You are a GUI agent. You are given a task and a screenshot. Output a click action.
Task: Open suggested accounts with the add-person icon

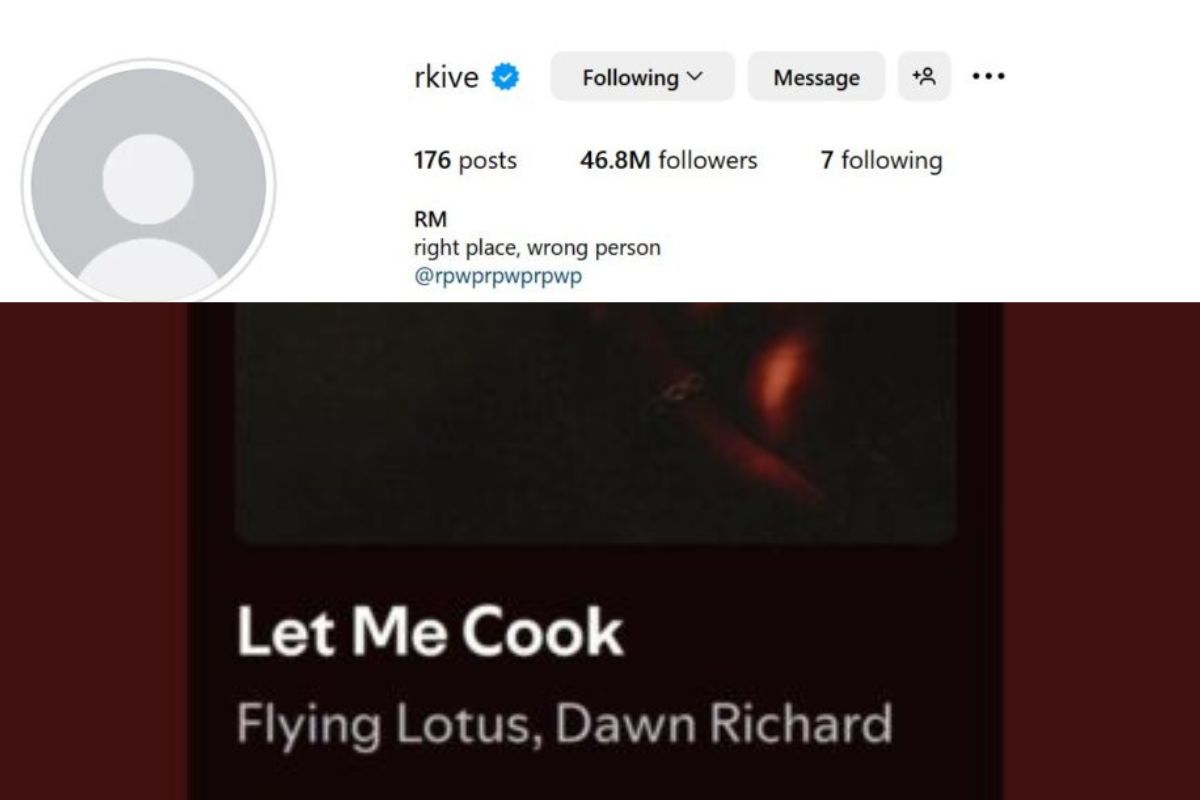point(923,76)
